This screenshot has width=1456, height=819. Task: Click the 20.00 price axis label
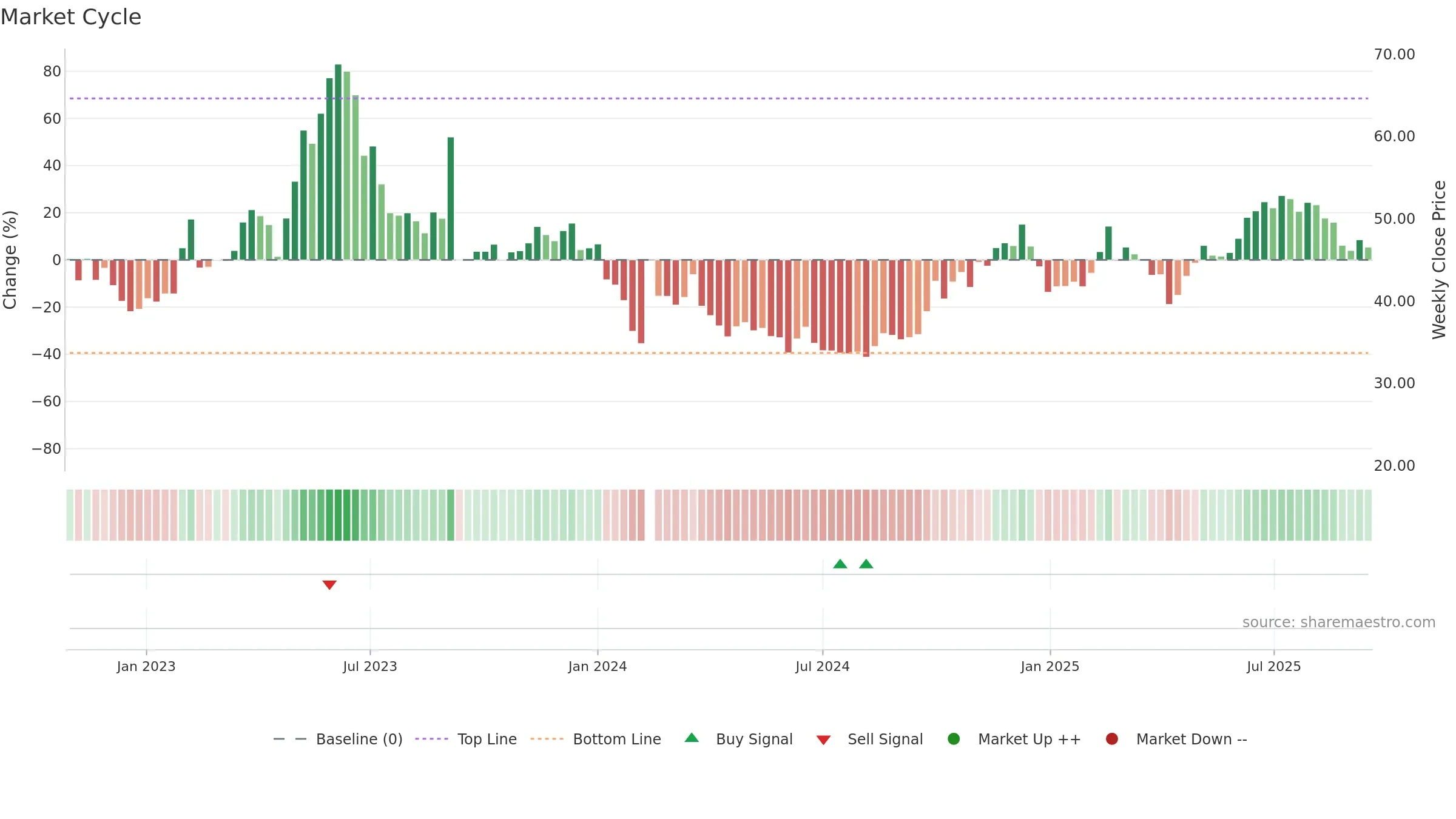coord(1394,466)
